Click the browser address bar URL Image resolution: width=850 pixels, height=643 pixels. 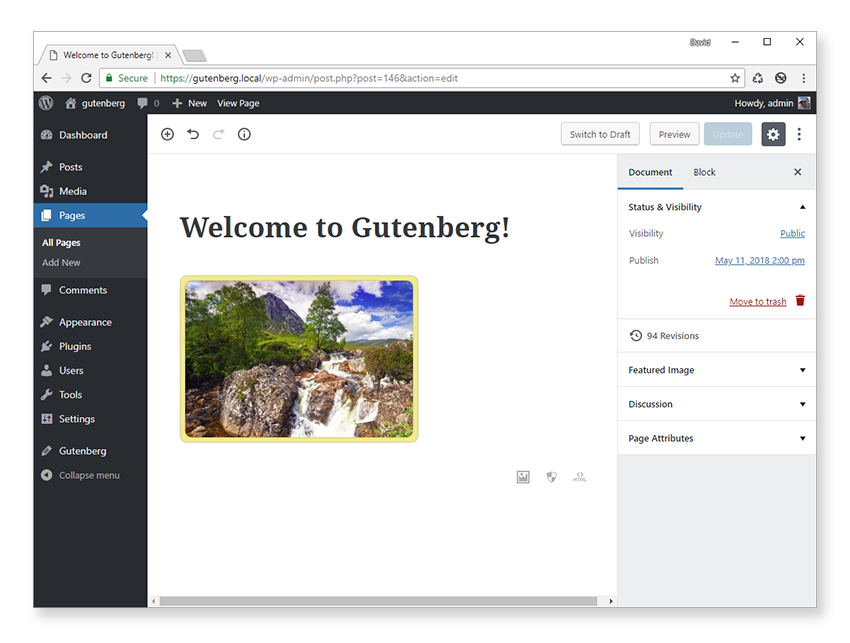coord(309,78)
